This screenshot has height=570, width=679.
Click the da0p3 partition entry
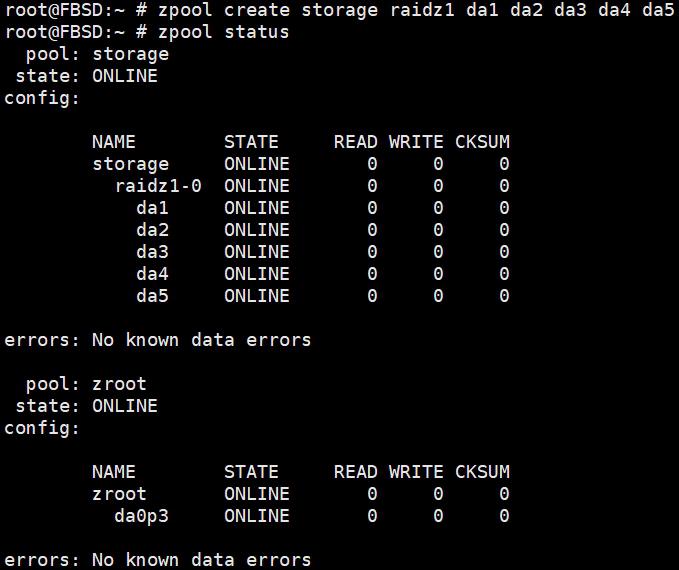tap(141, 517)
